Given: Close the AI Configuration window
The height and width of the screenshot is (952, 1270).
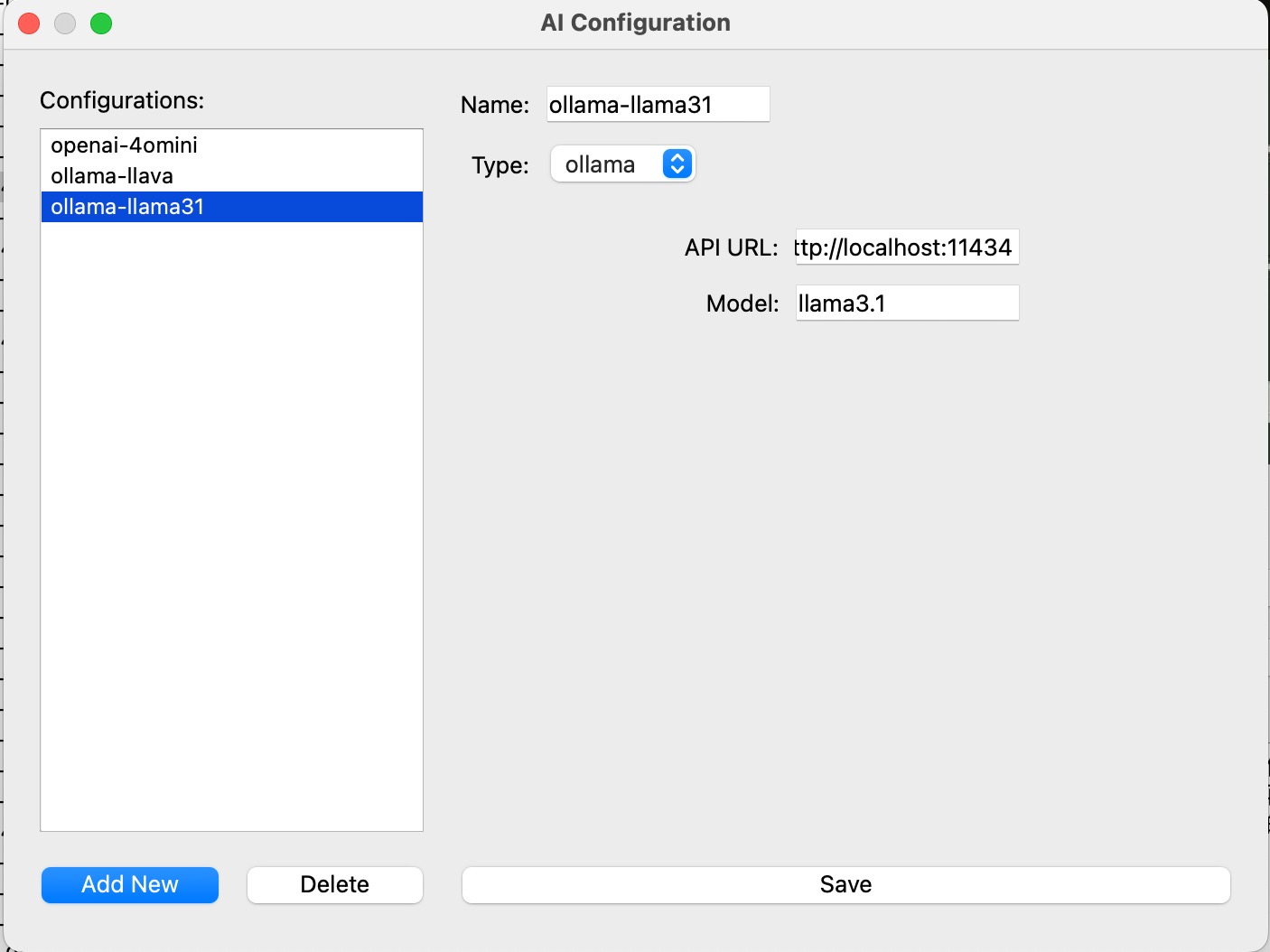Looking at the screenshot, I should tap(29, 23).
